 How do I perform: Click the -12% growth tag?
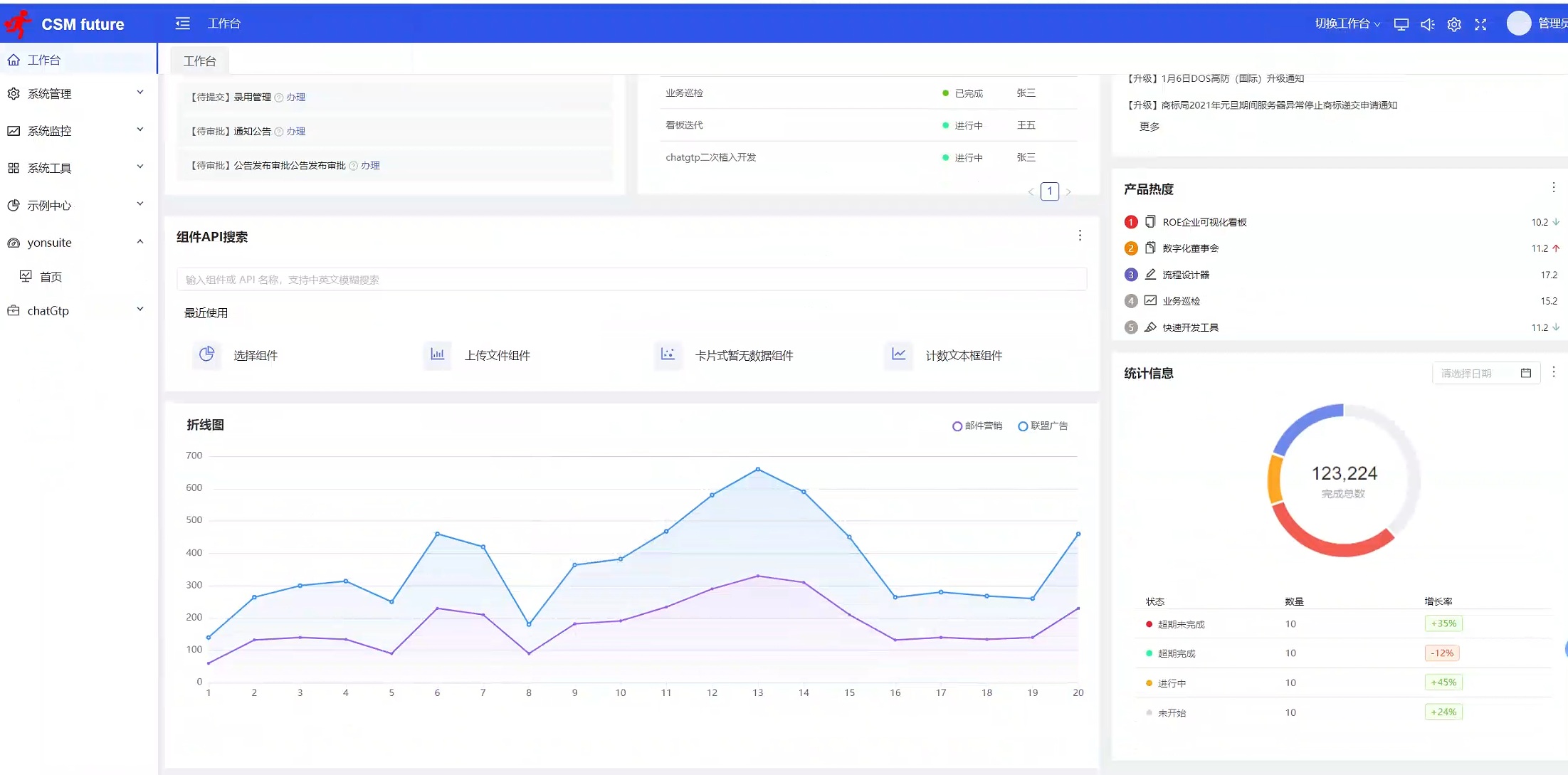click(x=1442, y=653)
